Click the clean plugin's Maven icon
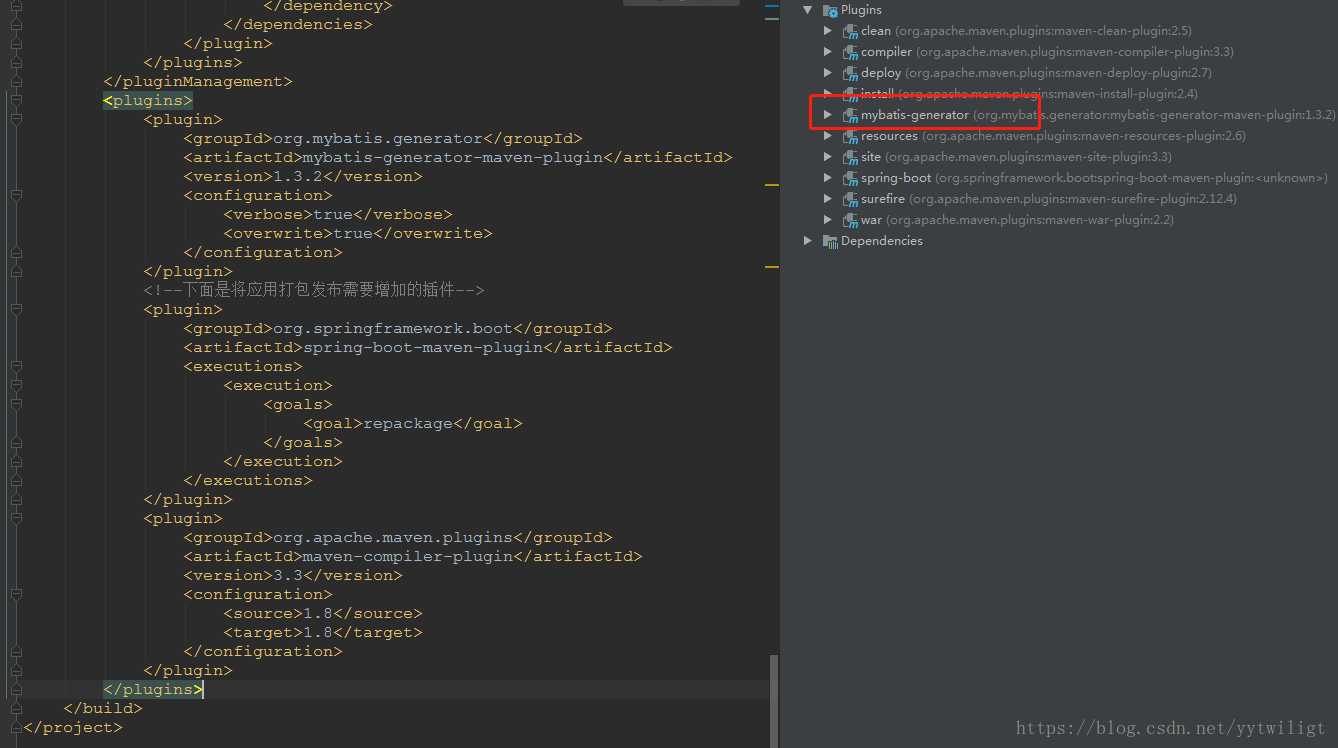This screenshot has height=748, width=1338. 850,31
